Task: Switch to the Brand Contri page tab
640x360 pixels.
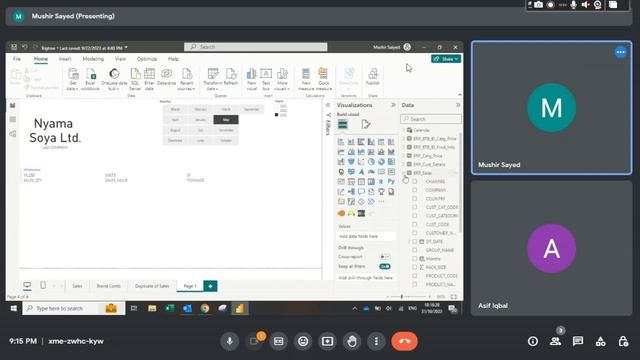Action: 108,286
